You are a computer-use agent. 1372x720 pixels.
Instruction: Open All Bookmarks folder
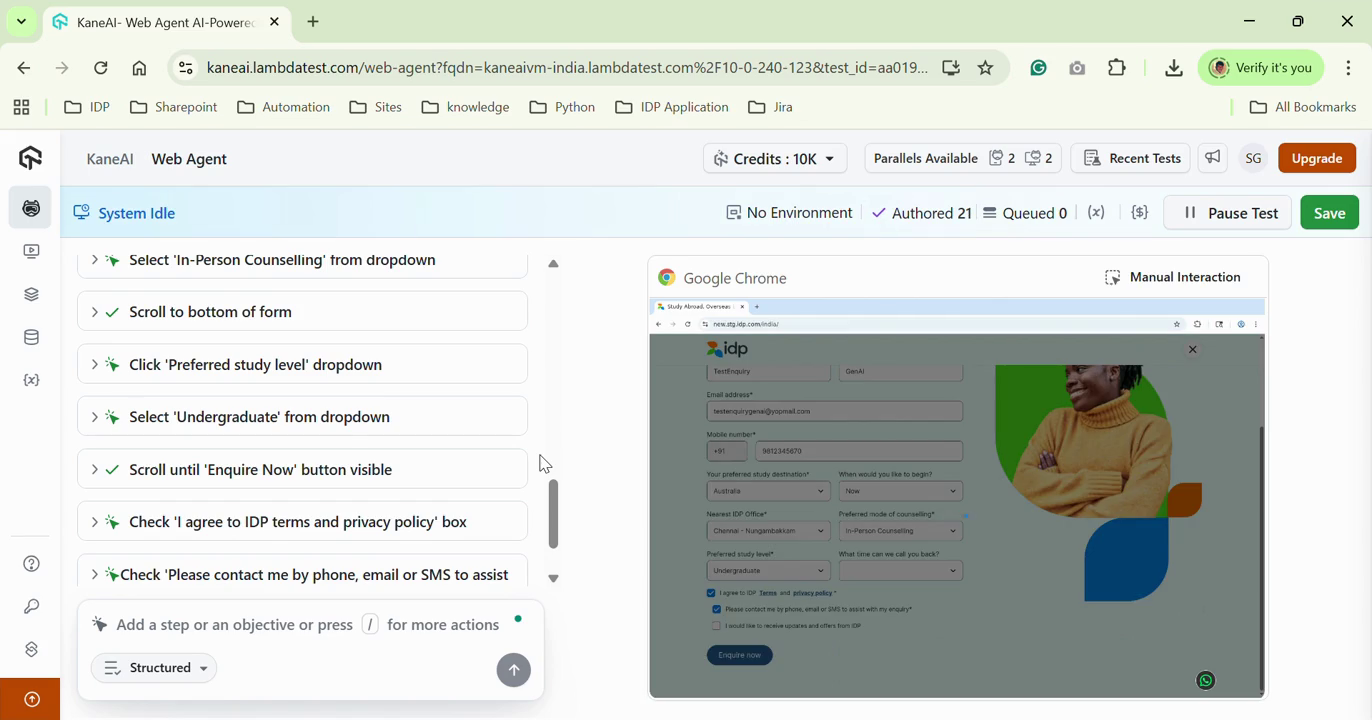pos(1303,107)
